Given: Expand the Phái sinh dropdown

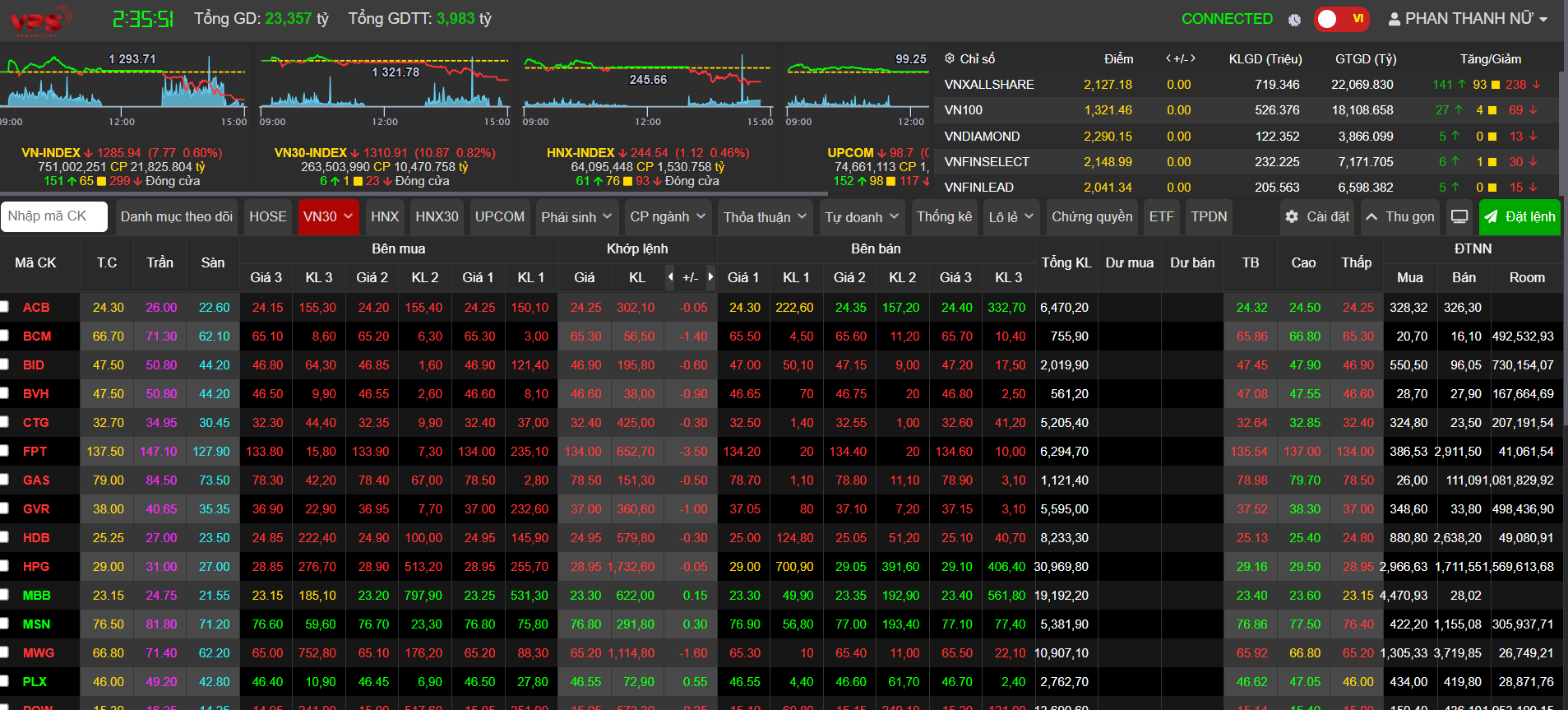Looking at the screenshot, I should tap(576, 216).
